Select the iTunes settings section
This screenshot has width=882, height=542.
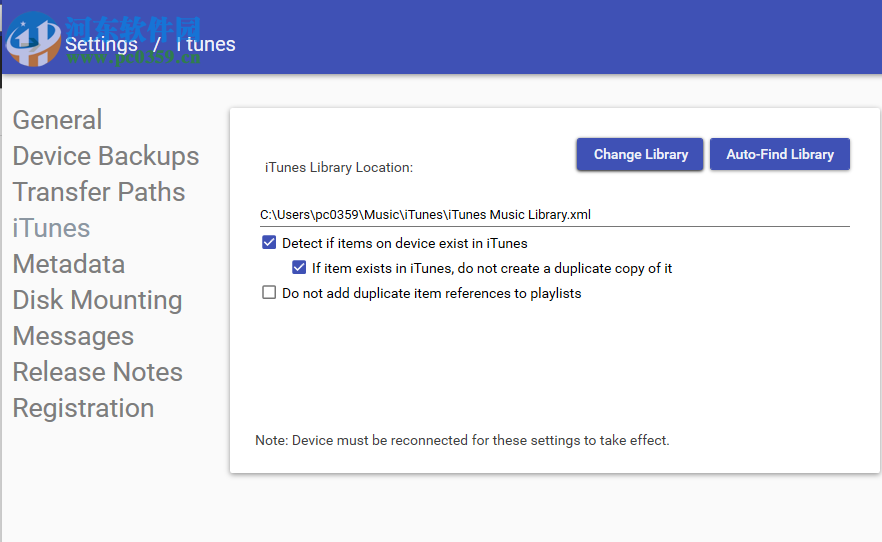point(51,228)
